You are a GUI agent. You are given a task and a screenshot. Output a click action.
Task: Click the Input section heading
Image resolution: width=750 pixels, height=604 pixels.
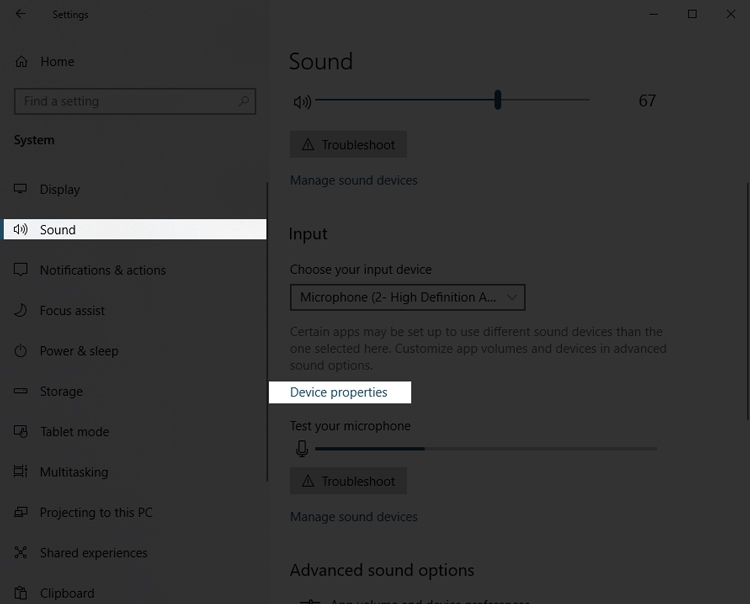308,234
